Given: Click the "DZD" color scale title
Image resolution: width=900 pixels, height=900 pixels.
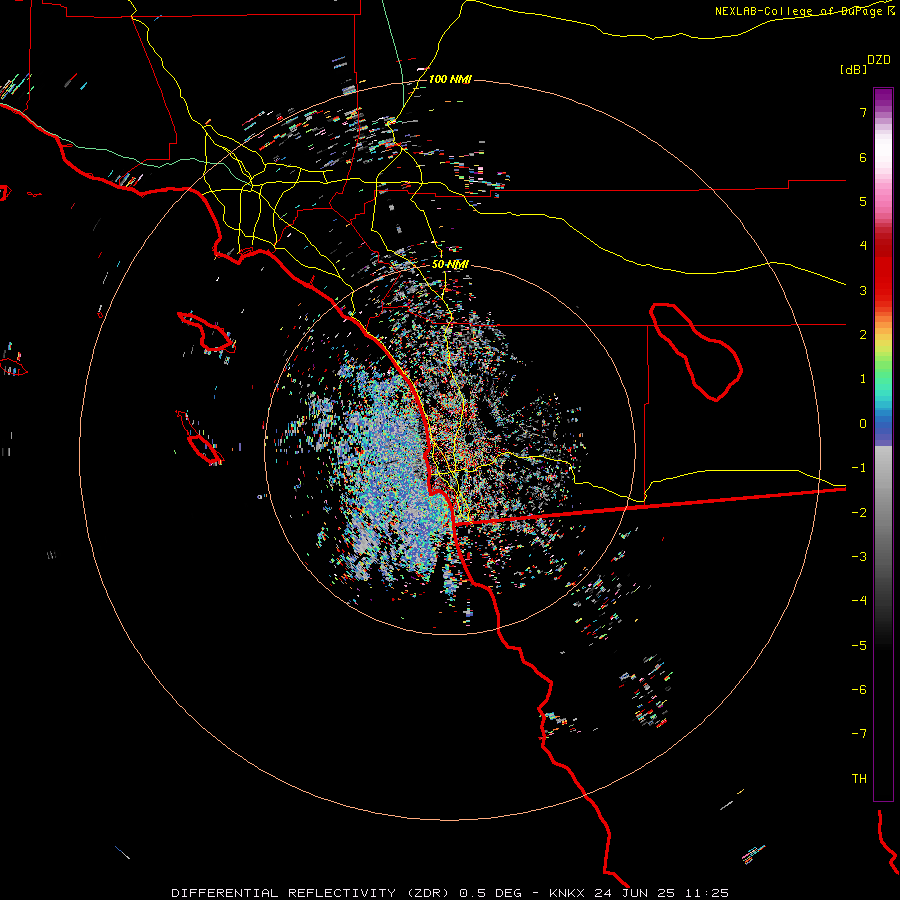Looking at the screenshot, I should coord(879,60).
